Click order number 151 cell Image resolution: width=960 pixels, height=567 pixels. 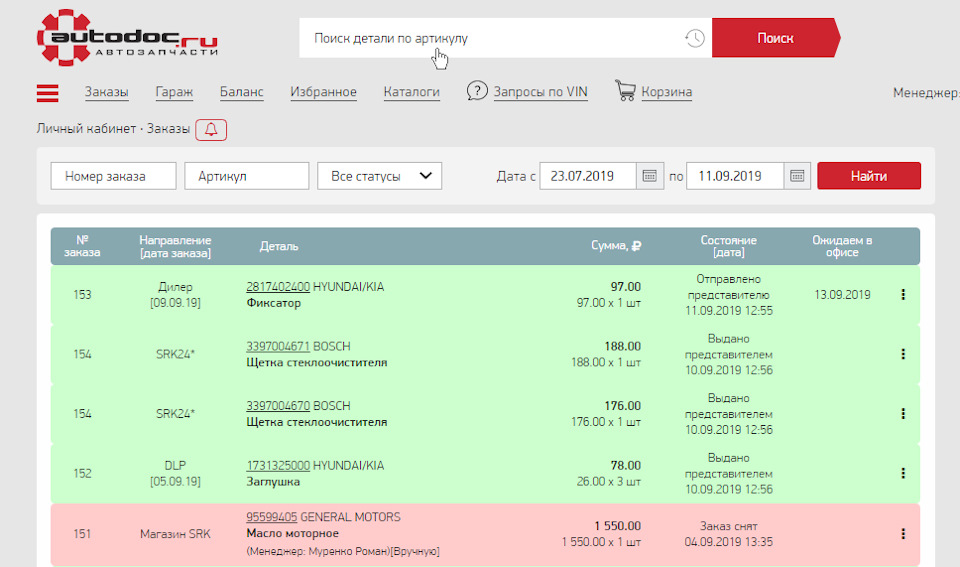pos(82,534)
